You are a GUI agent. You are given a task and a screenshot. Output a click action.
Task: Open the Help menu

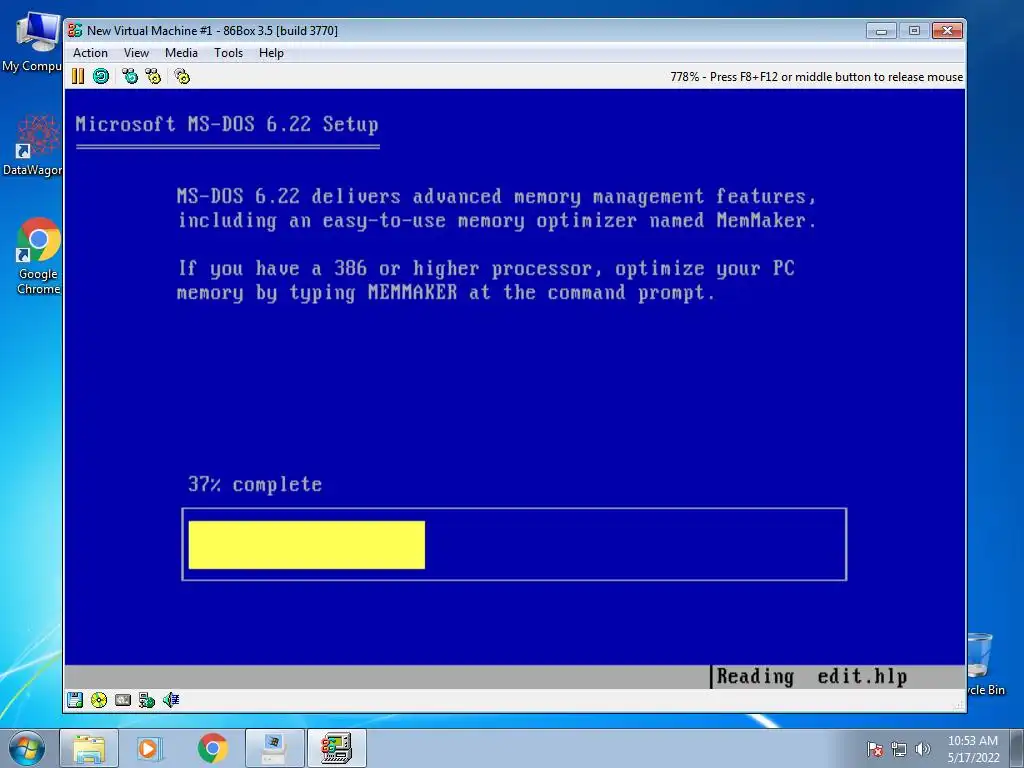(x=271, y=53)
